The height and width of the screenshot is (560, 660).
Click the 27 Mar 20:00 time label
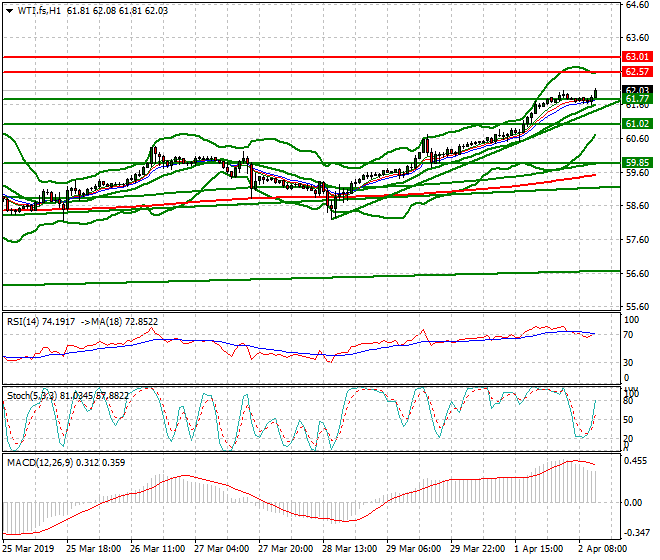[x=285, y=549]
